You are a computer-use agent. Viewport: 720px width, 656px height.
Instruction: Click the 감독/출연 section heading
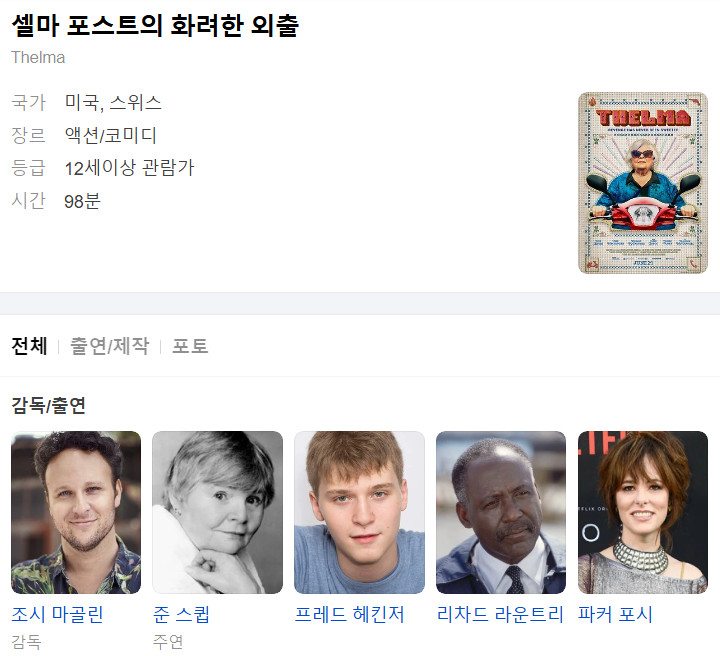48,405
